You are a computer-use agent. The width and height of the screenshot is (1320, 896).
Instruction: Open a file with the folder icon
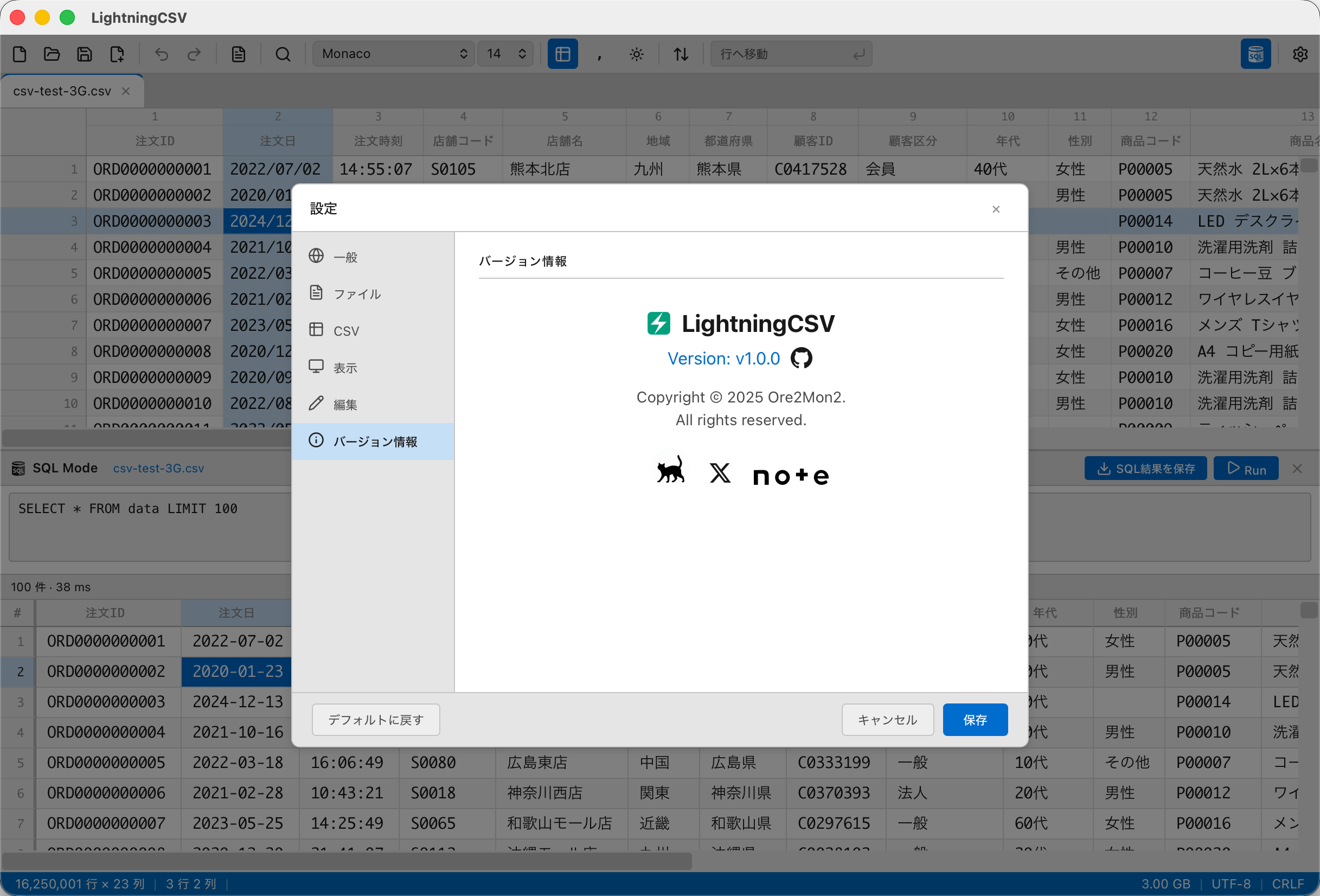[52, 54]
